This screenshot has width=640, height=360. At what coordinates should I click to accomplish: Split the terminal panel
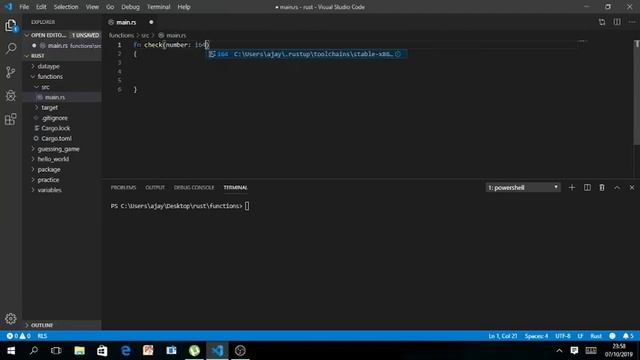[587, 187]
